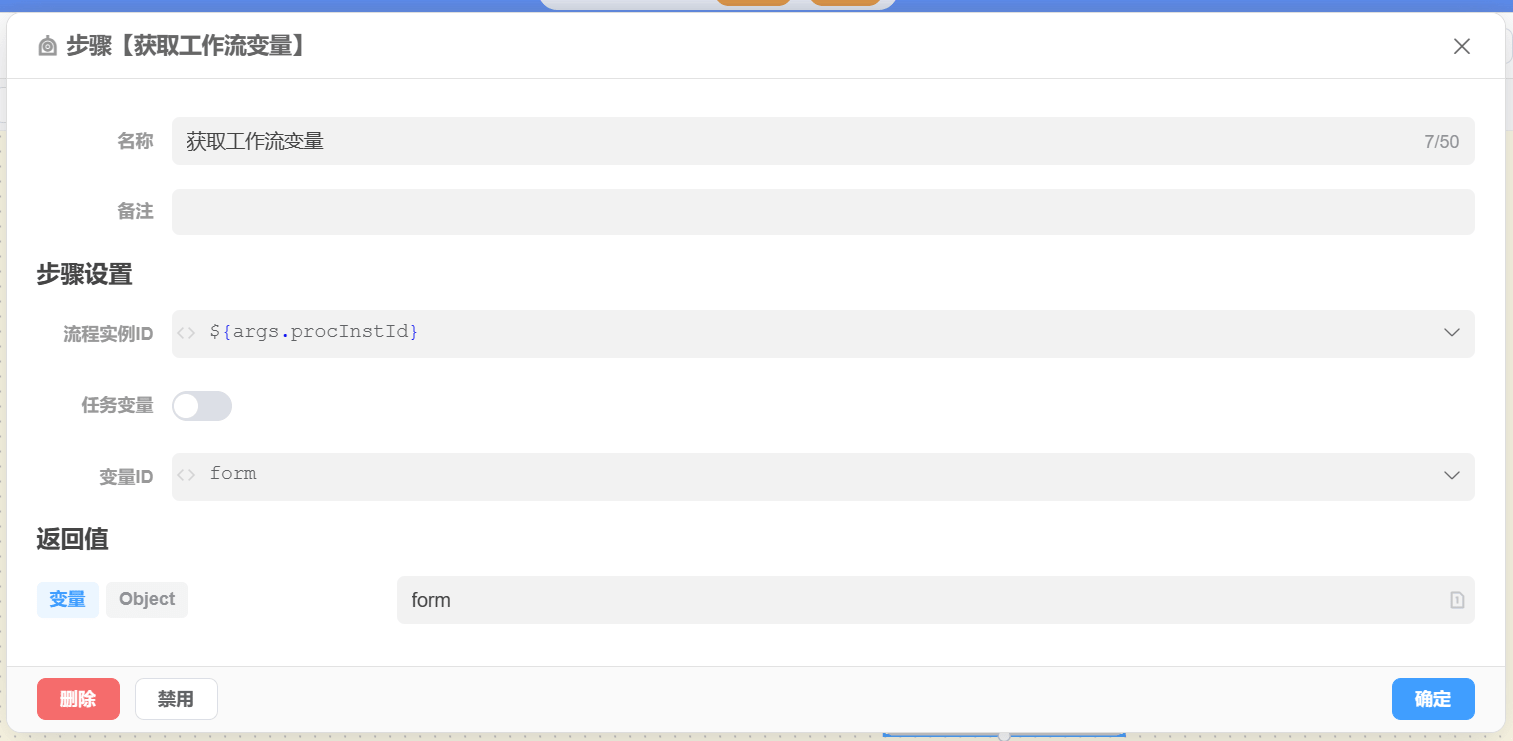Click the document icon in the return value field
Image resolution: width=1513 pixels, height=741 pixels.
pos(1456,600)
